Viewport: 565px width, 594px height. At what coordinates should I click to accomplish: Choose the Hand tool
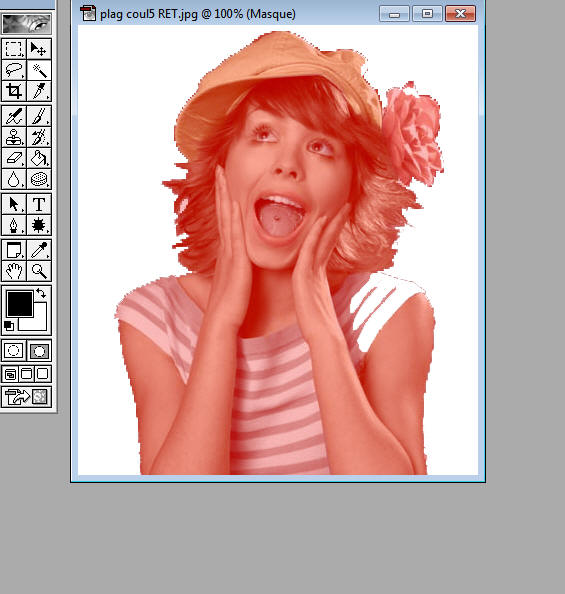click(x=14, y=271)
